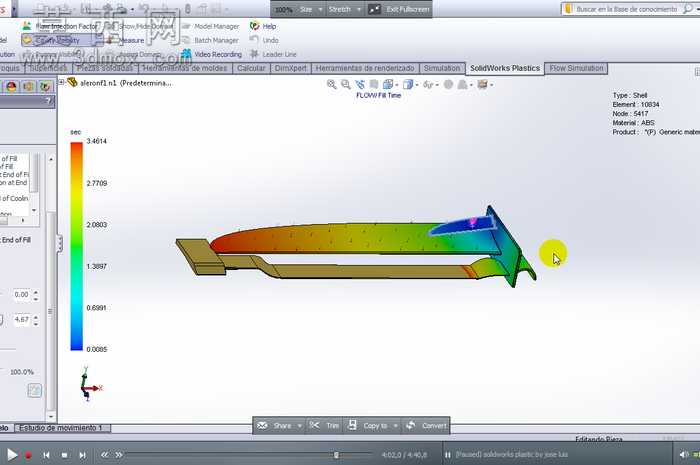The width and height of the screenshot is (700, 465).
Task: Click the panel button below 100.0%
Action: pyautogui.click(x=34, y=391)
